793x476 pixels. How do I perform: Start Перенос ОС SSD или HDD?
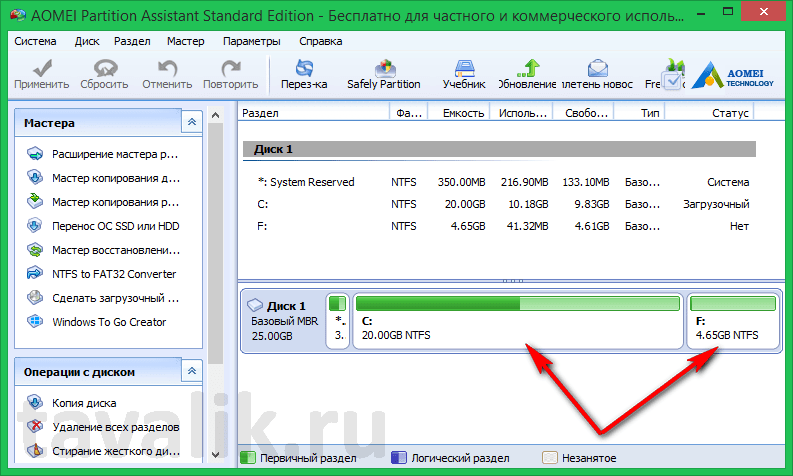[x=115, y=226]
